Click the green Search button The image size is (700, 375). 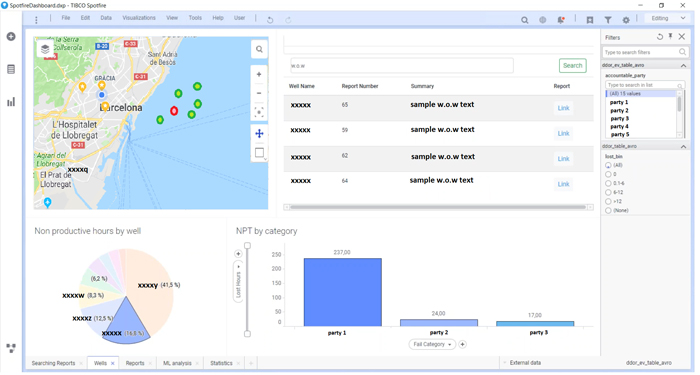(572, 66)
